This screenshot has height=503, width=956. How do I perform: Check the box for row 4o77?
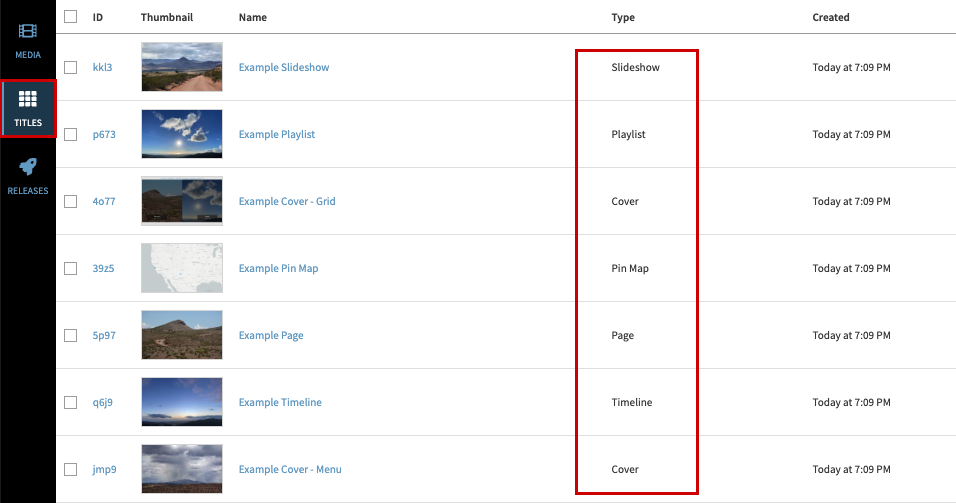(71, 201)
